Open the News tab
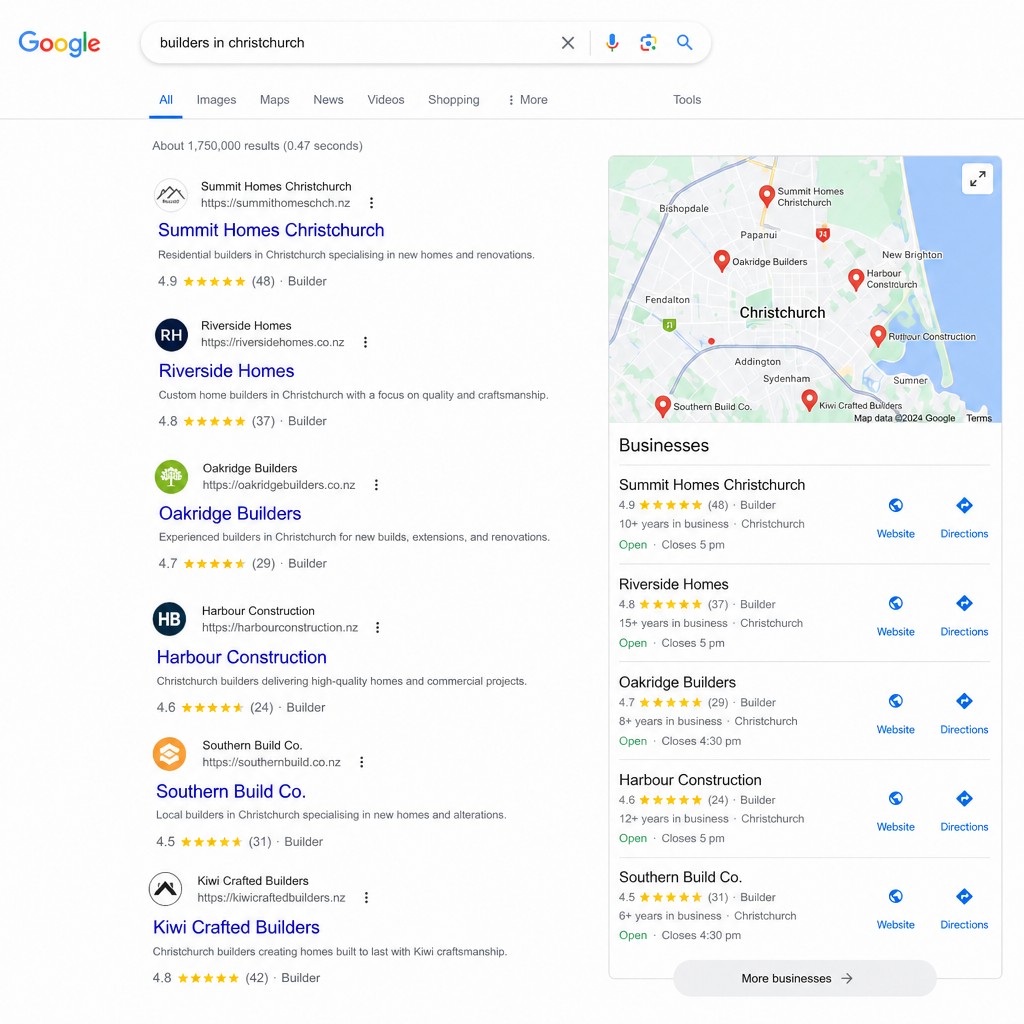 [x=328, y=100]
